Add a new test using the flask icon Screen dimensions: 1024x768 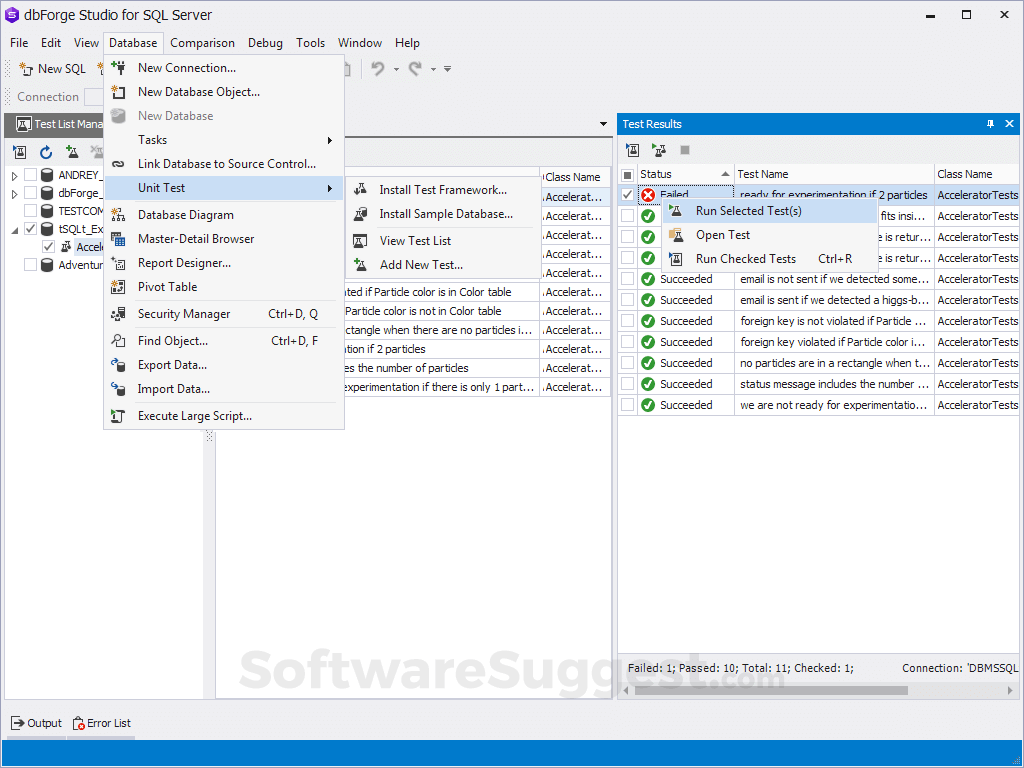pyautogui.click(x=72, y=152)
